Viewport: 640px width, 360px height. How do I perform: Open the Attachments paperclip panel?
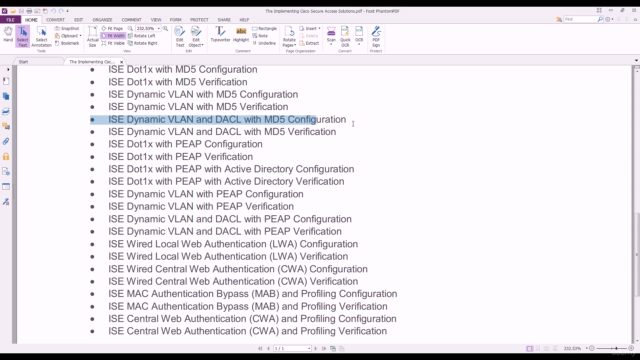6,141
